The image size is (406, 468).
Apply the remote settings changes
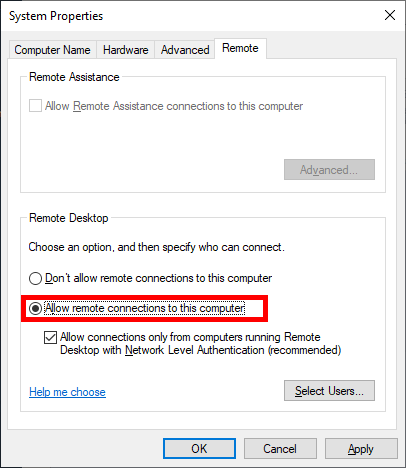coord(361,449)
